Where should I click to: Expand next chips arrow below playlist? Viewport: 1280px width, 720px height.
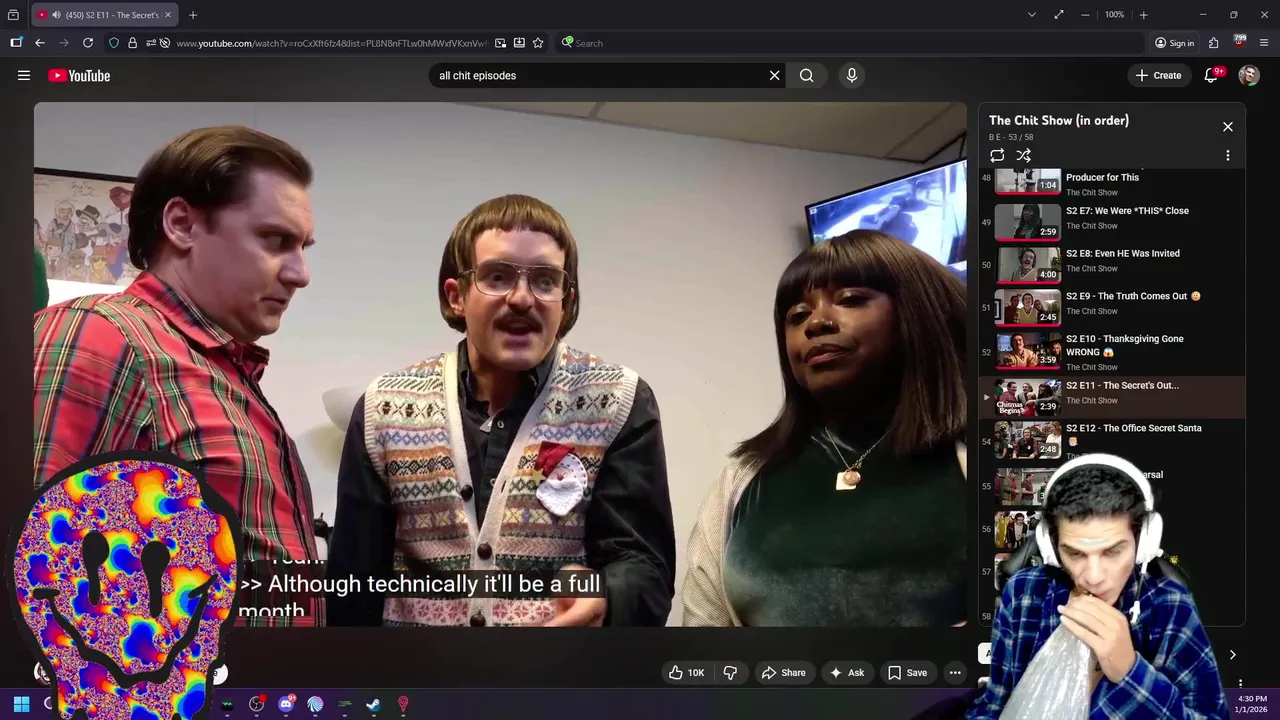(x=1232, y=655)
